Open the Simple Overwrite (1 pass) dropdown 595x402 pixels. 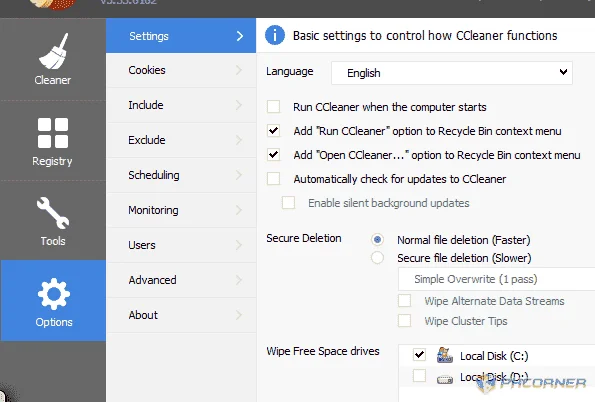click(x=496, y=279)
